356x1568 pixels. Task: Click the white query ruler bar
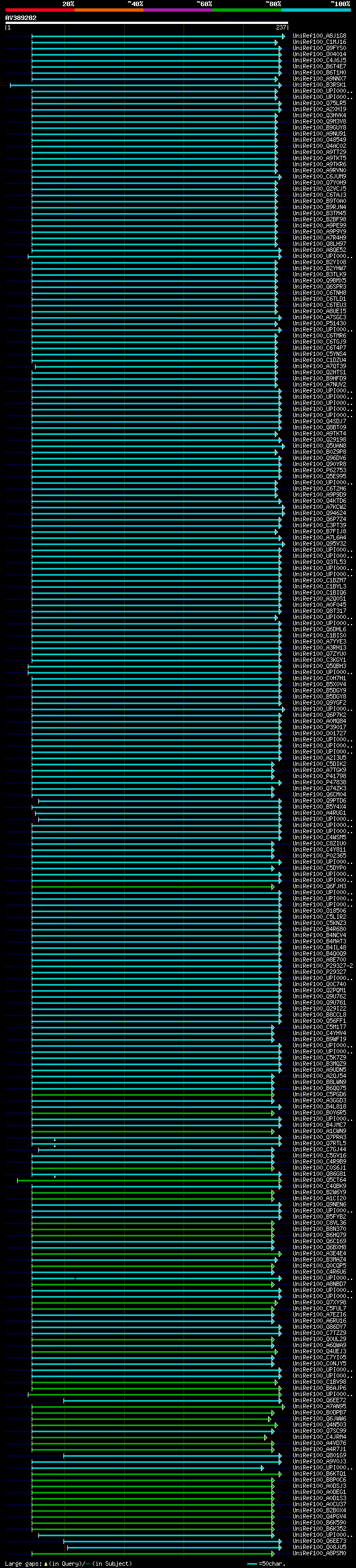[147, 23]
